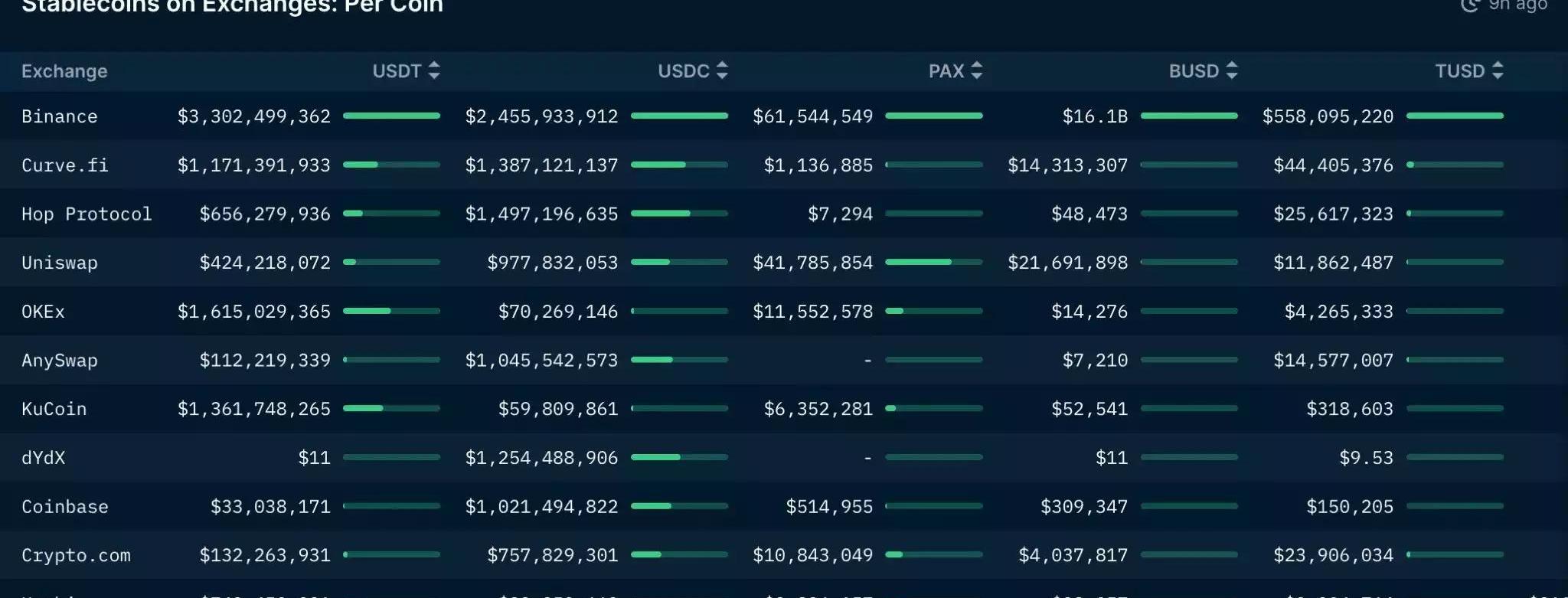The image size is (1568, 598).
Task: Click the TUSD sort arrows icon
Action: point(1498,71)
